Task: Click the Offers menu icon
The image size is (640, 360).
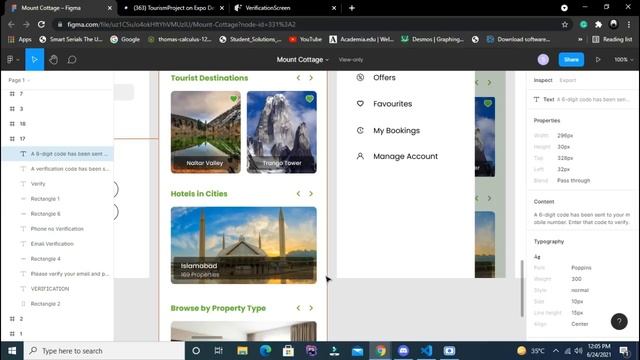Action: click(x=360, y=77)
